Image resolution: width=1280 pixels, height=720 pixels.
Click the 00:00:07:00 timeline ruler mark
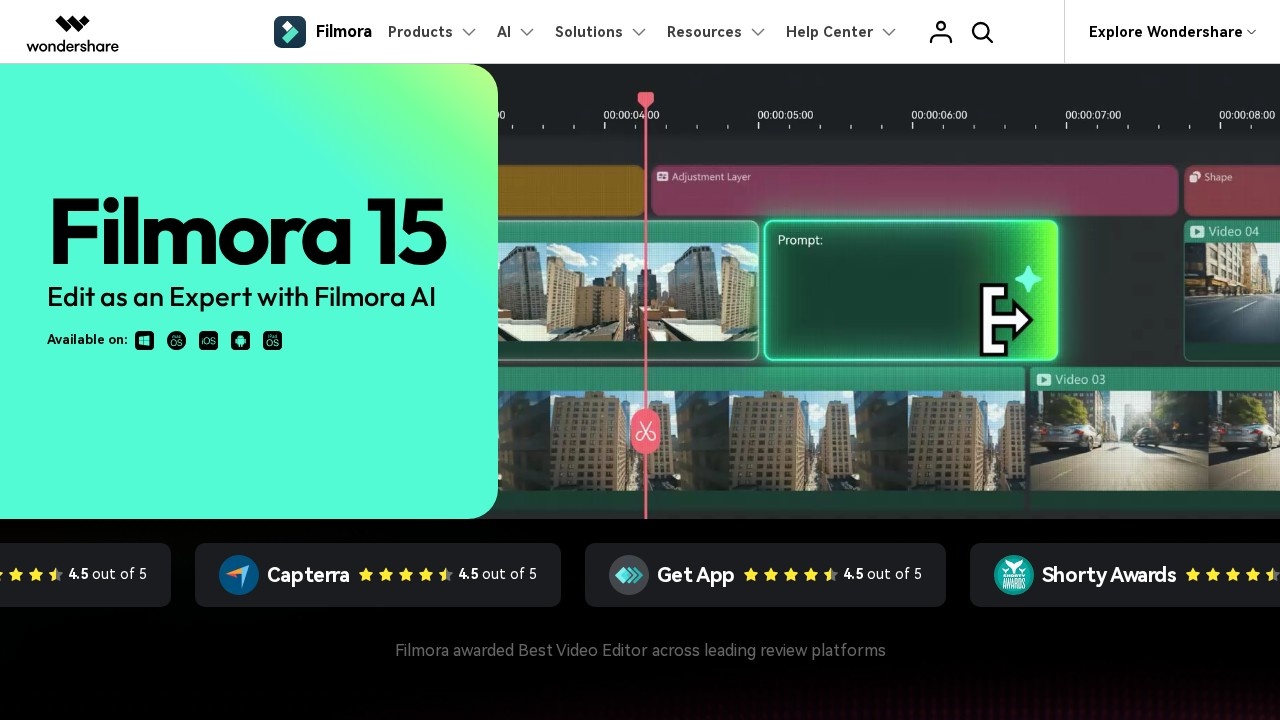coord(1093,115)
